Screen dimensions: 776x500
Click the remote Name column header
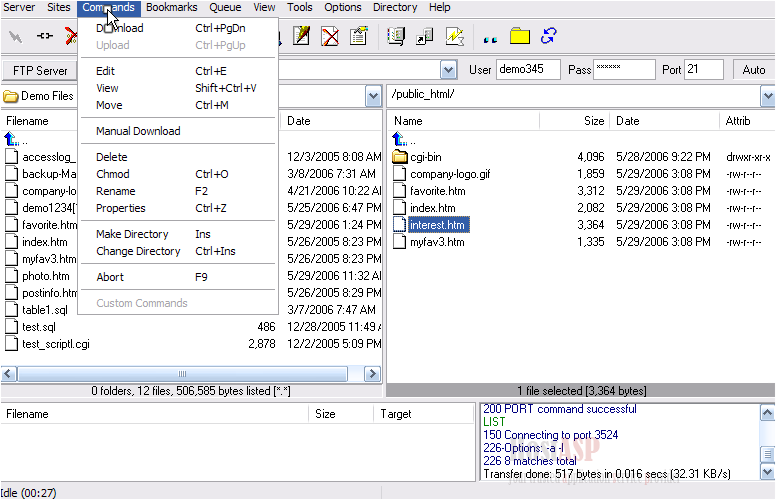point(462,121)
